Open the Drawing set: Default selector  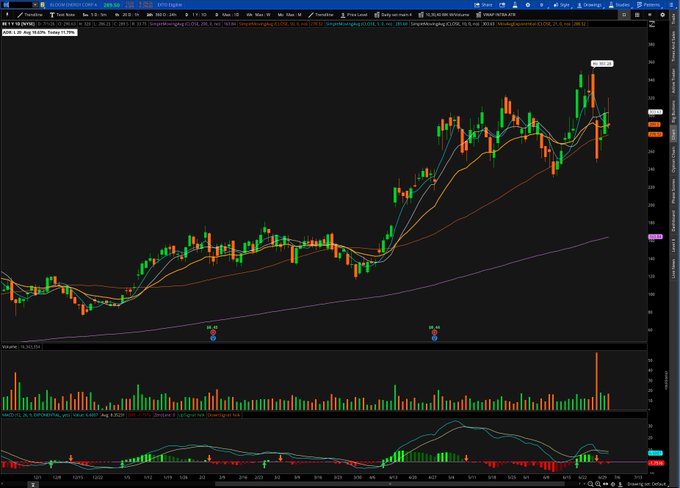pos(648,484)
